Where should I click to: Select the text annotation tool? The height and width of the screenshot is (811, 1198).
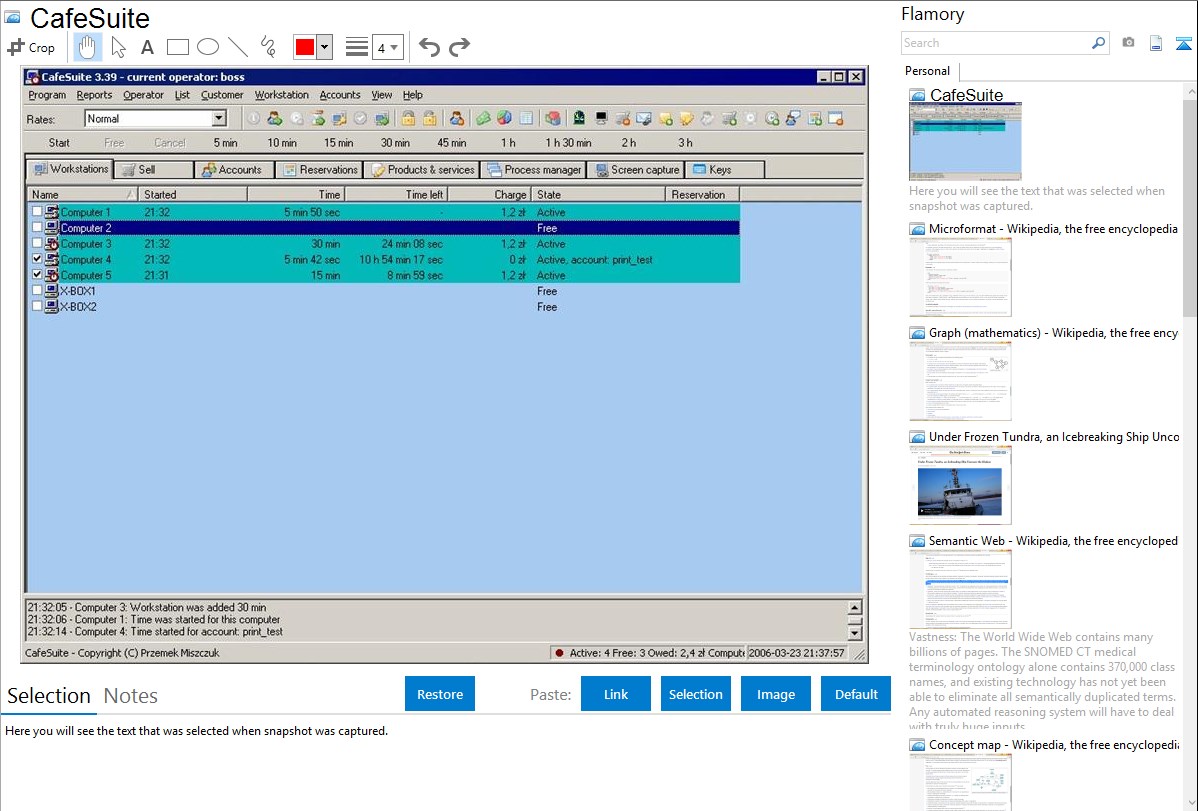tap(147, 47)
